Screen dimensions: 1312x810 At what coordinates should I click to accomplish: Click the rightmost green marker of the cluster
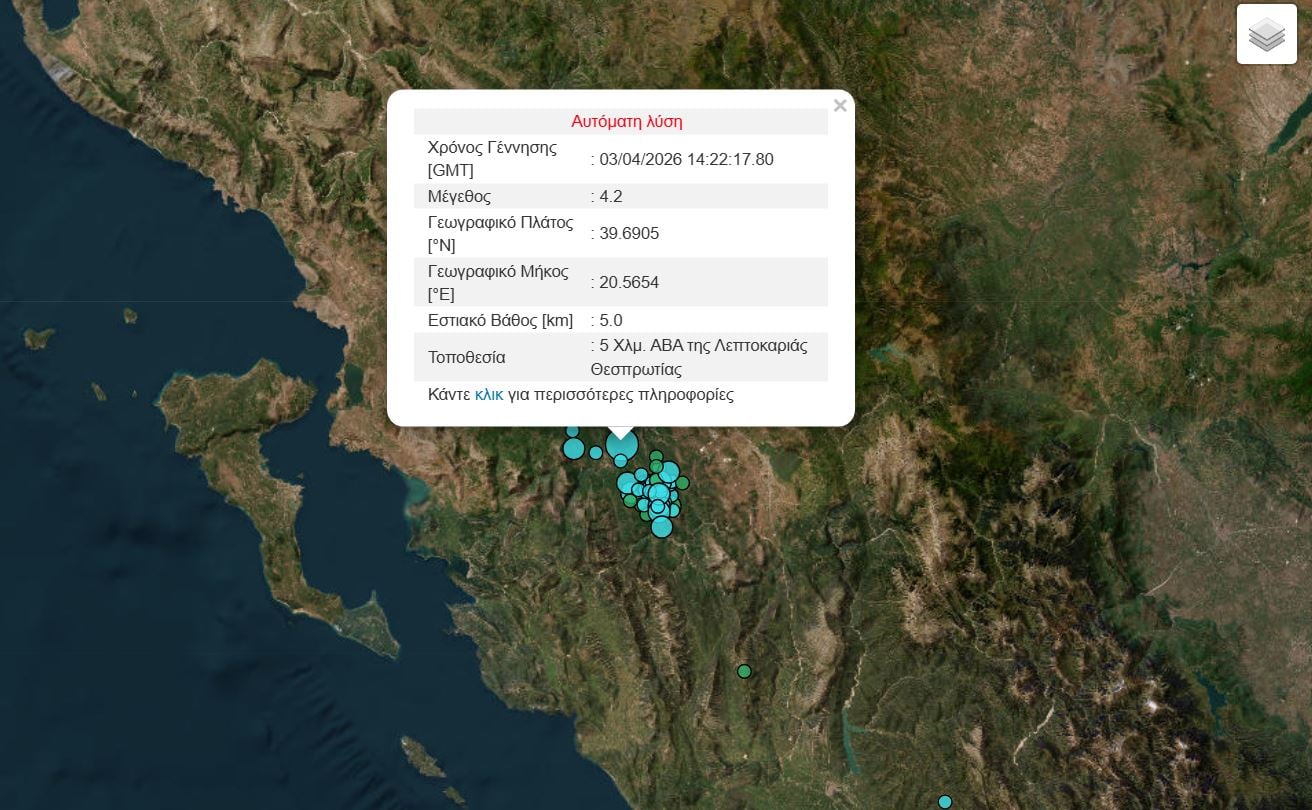pos(682,483)
